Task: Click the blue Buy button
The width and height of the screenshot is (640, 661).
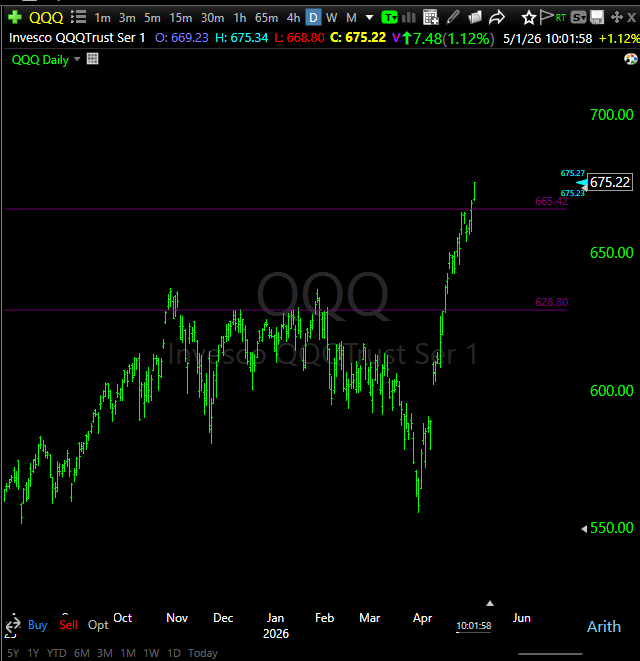Action: click(x=38, y=625)
